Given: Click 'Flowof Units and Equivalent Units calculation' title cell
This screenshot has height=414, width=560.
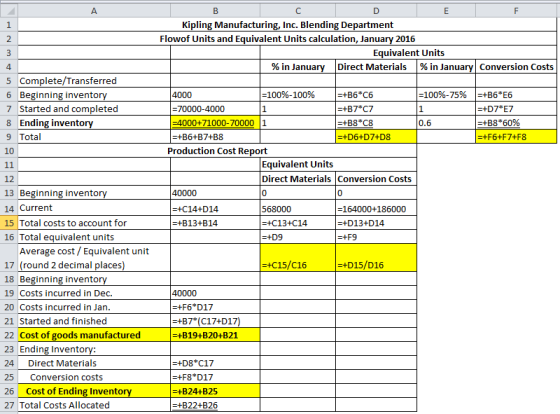Looking at the screenshot, I should coord(287,39).
